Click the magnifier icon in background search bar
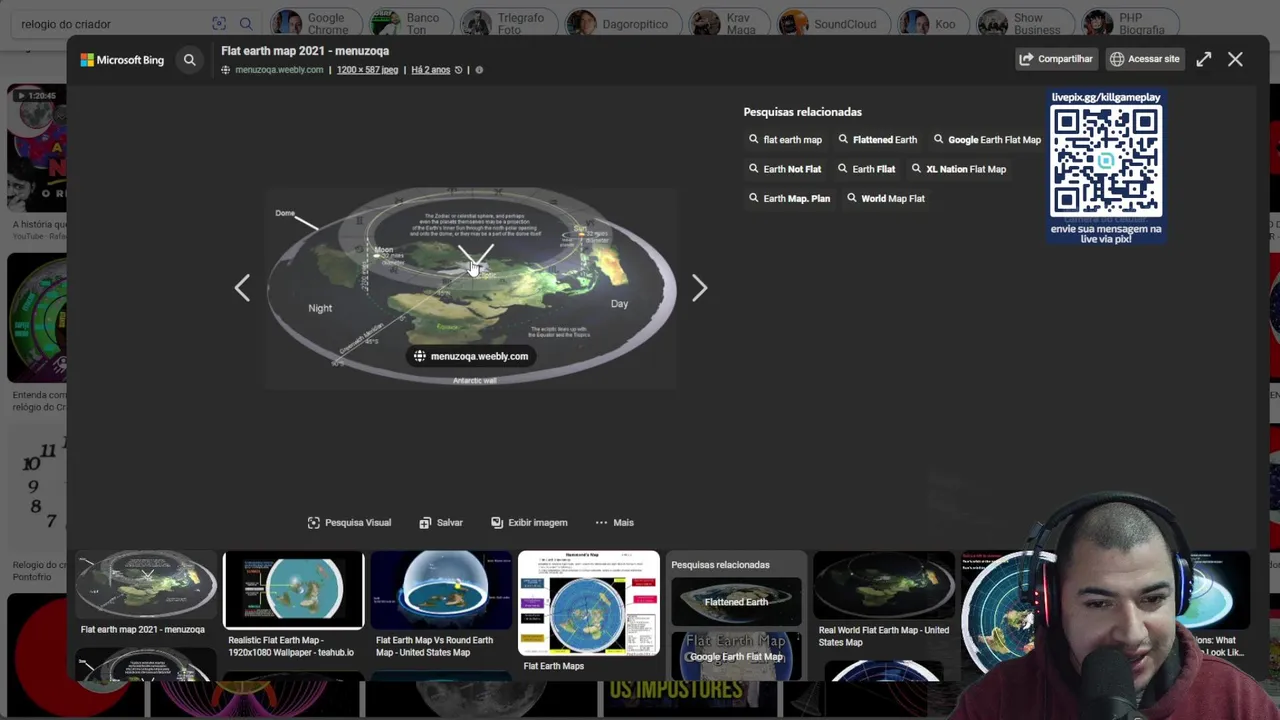This screenshot has height=720, width=1280. 246,23
